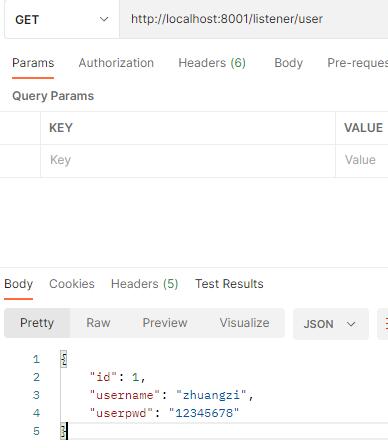Click the Key input cell
The width and height of the screenshot is (388, 448).
188,161
